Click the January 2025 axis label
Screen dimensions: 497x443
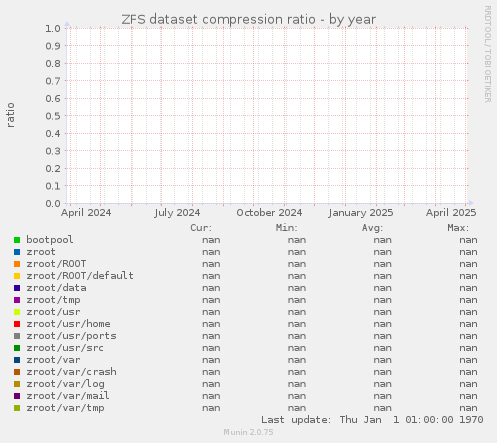tap(361, 213)
